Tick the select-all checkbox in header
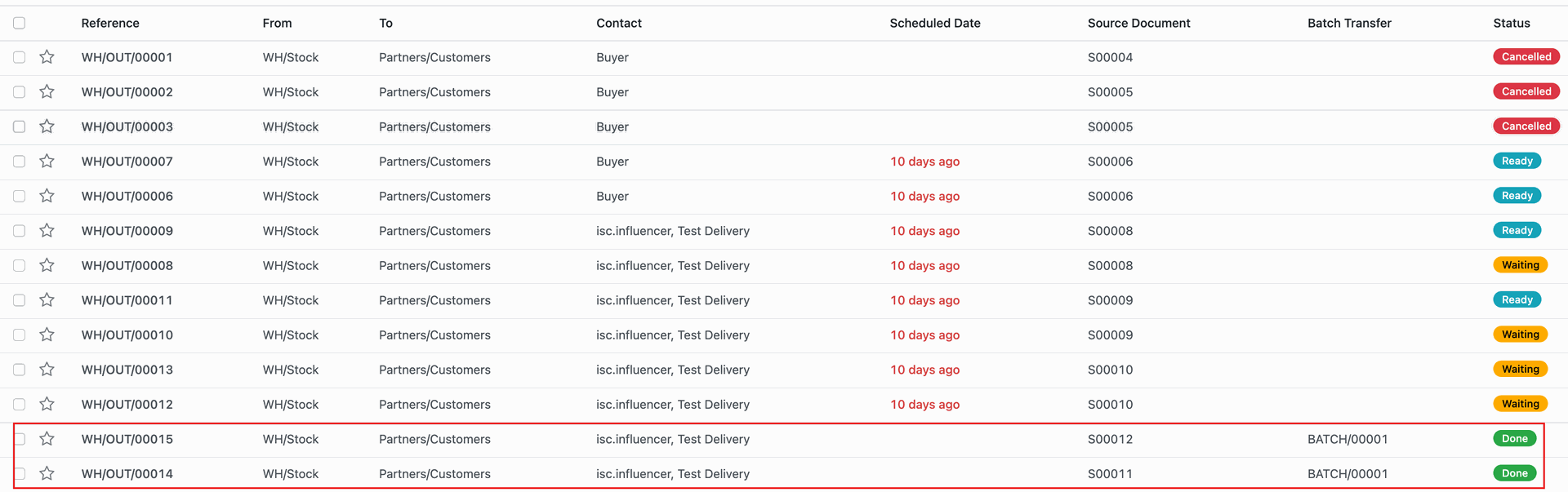Viewport: 1568px width, 492px height. 20,23
